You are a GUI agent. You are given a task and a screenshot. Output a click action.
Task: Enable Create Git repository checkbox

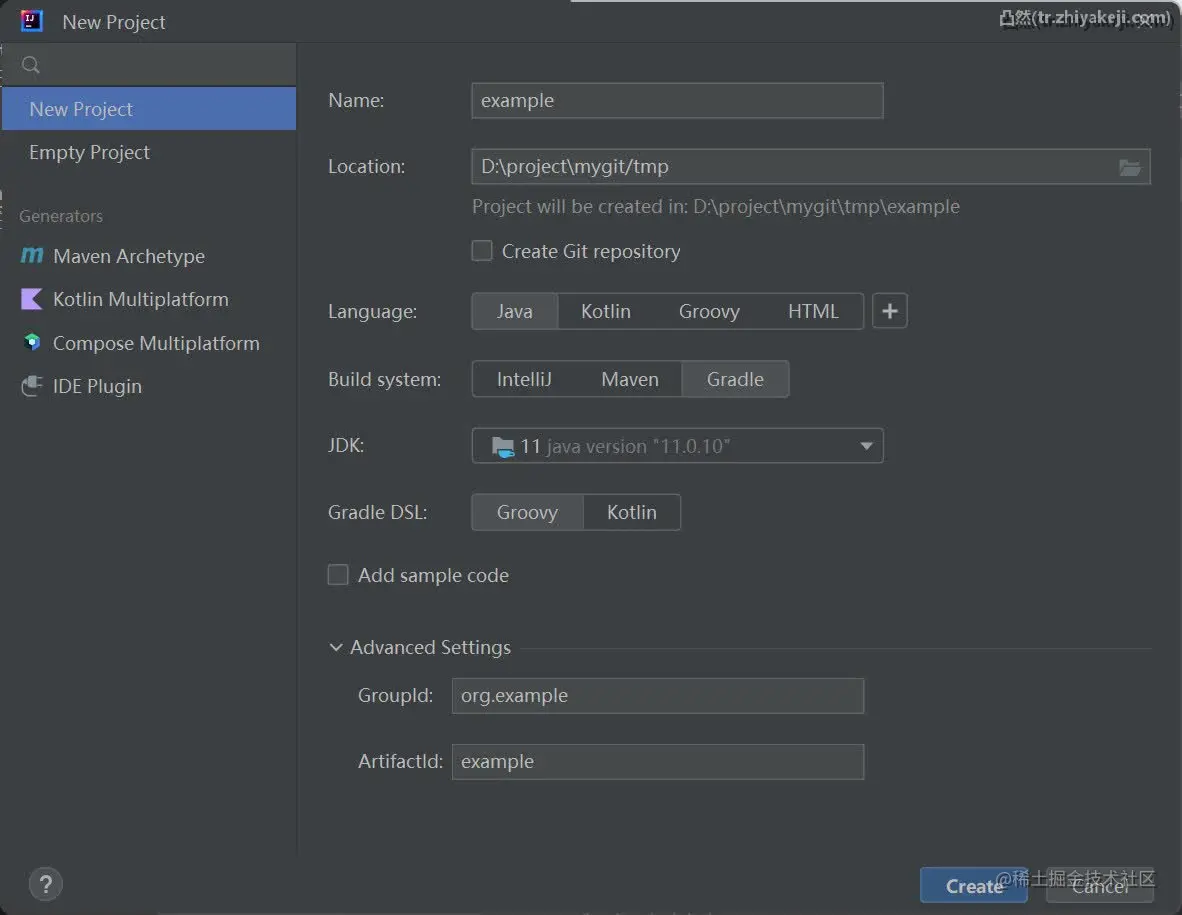point(482,251)
